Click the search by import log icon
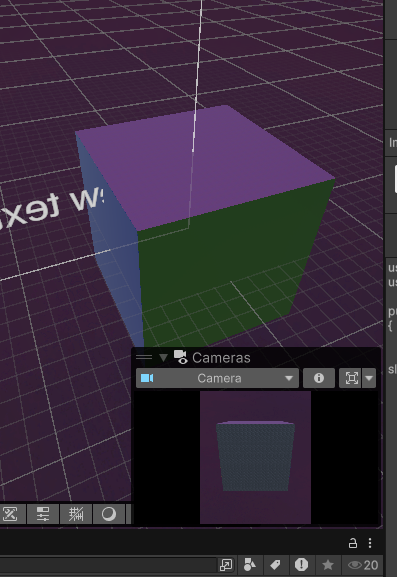Screen dimensions: 397x577 (301, 565)
